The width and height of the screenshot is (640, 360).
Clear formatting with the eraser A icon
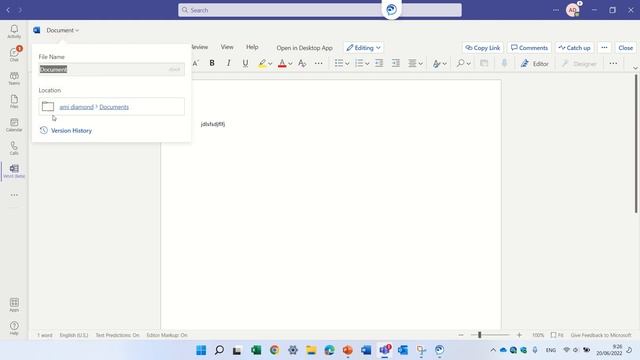click(x=302, y=63)
